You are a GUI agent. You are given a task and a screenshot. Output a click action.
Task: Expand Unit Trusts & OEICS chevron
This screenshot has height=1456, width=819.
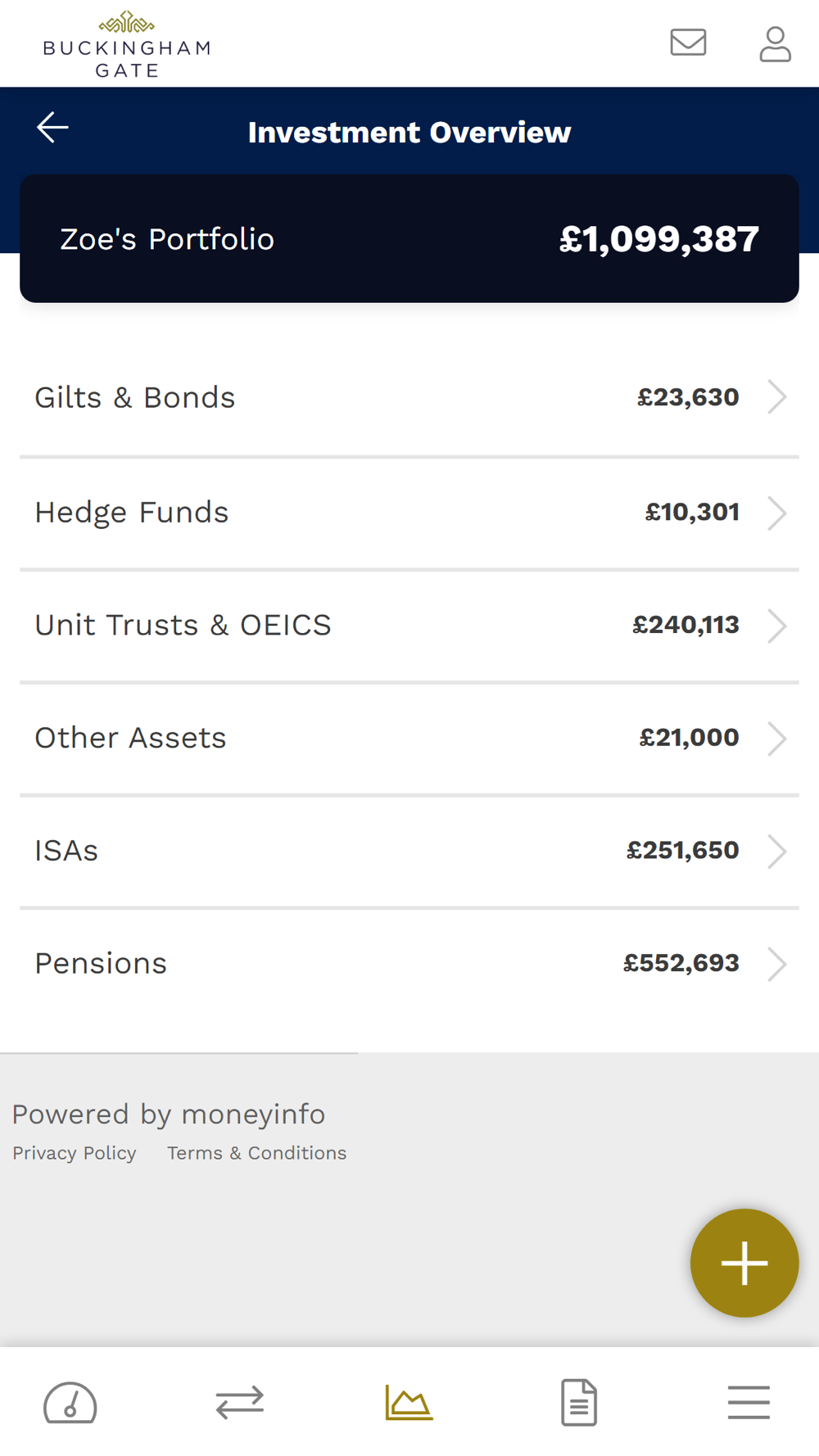click(777, 626)
